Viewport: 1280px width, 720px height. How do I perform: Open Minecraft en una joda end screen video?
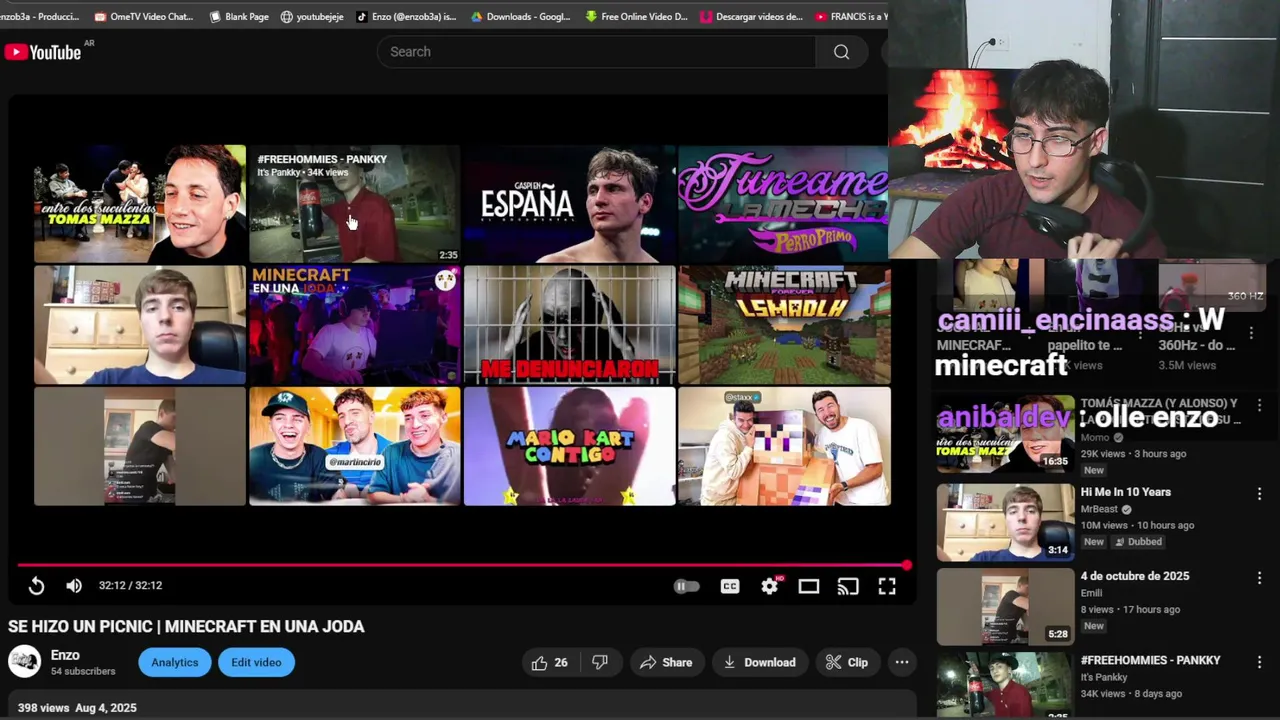coord(354,325)
